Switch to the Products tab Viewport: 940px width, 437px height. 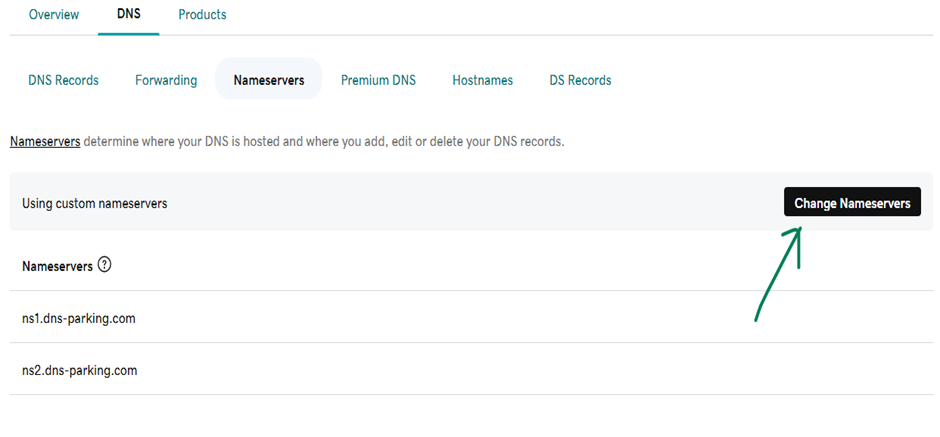click(202, 14)
